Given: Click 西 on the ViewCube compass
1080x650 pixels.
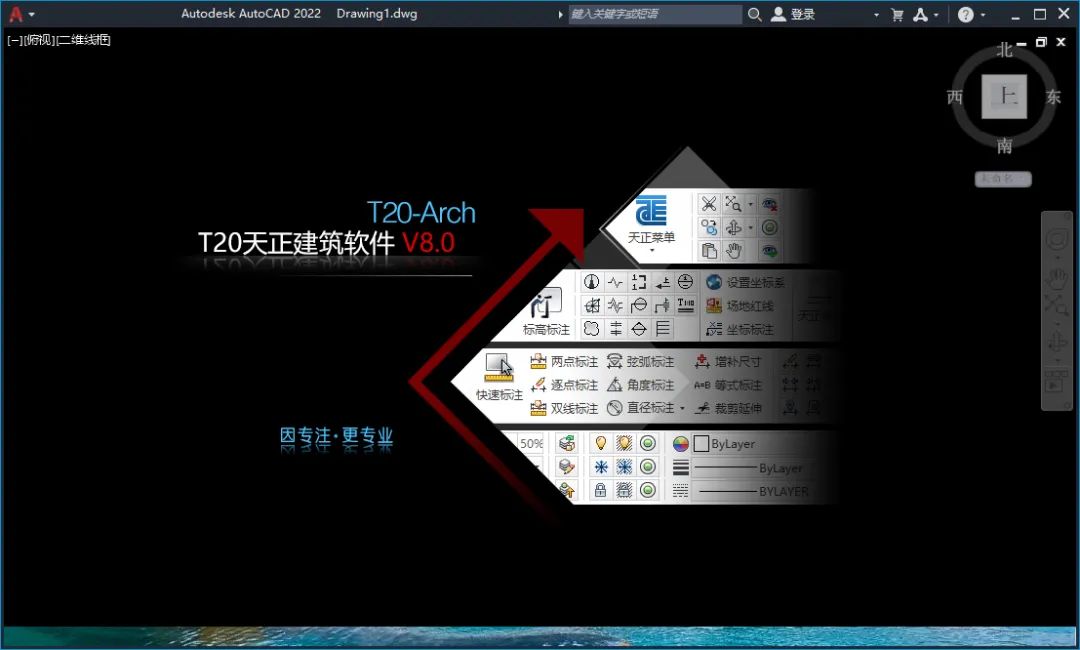Looking at the screenshot, I should tap(955, 97).
